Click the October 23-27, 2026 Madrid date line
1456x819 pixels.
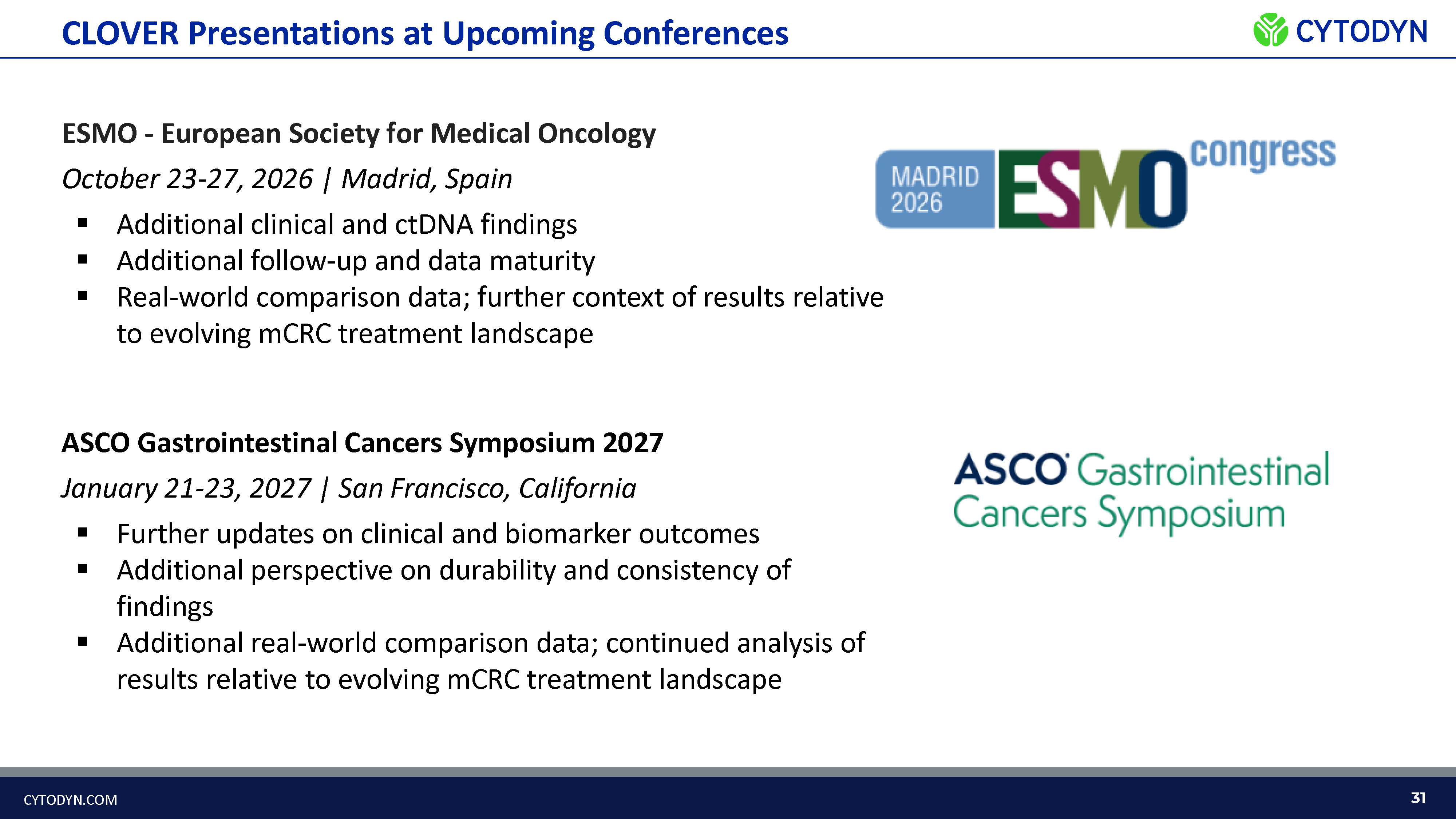[287, 179]
